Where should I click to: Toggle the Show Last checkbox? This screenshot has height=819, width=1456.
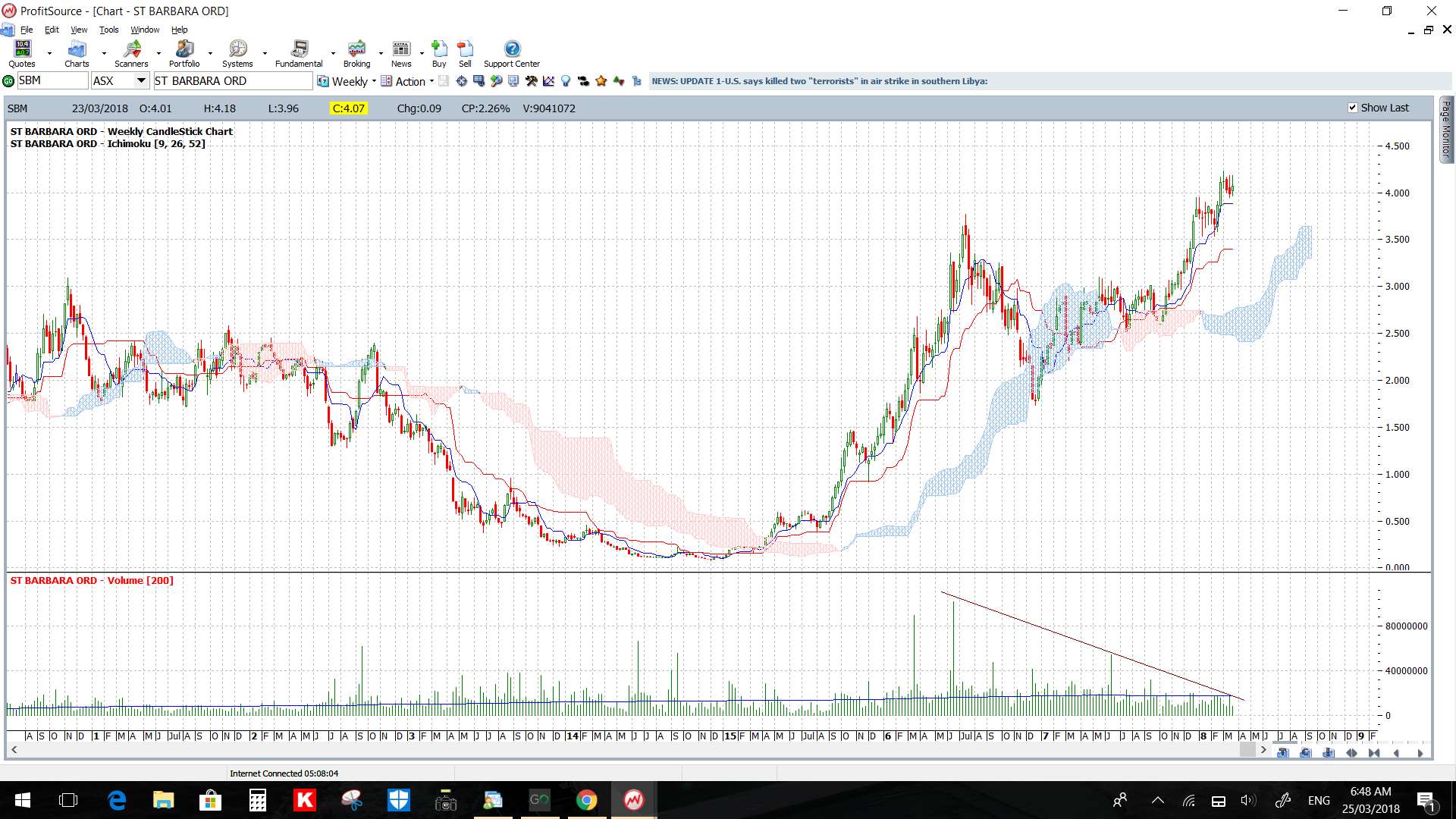(x=1352, y=108)
